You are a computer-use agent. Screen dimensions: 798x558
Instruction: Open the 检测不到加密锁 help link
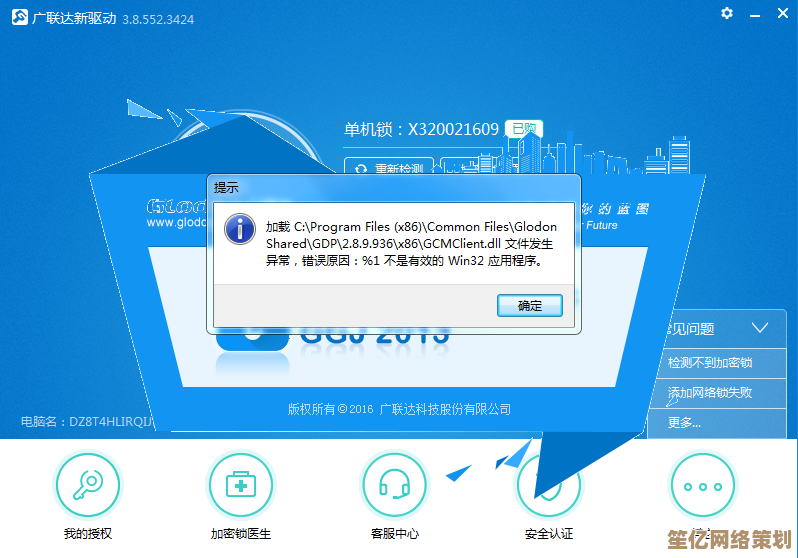(710, 363)
